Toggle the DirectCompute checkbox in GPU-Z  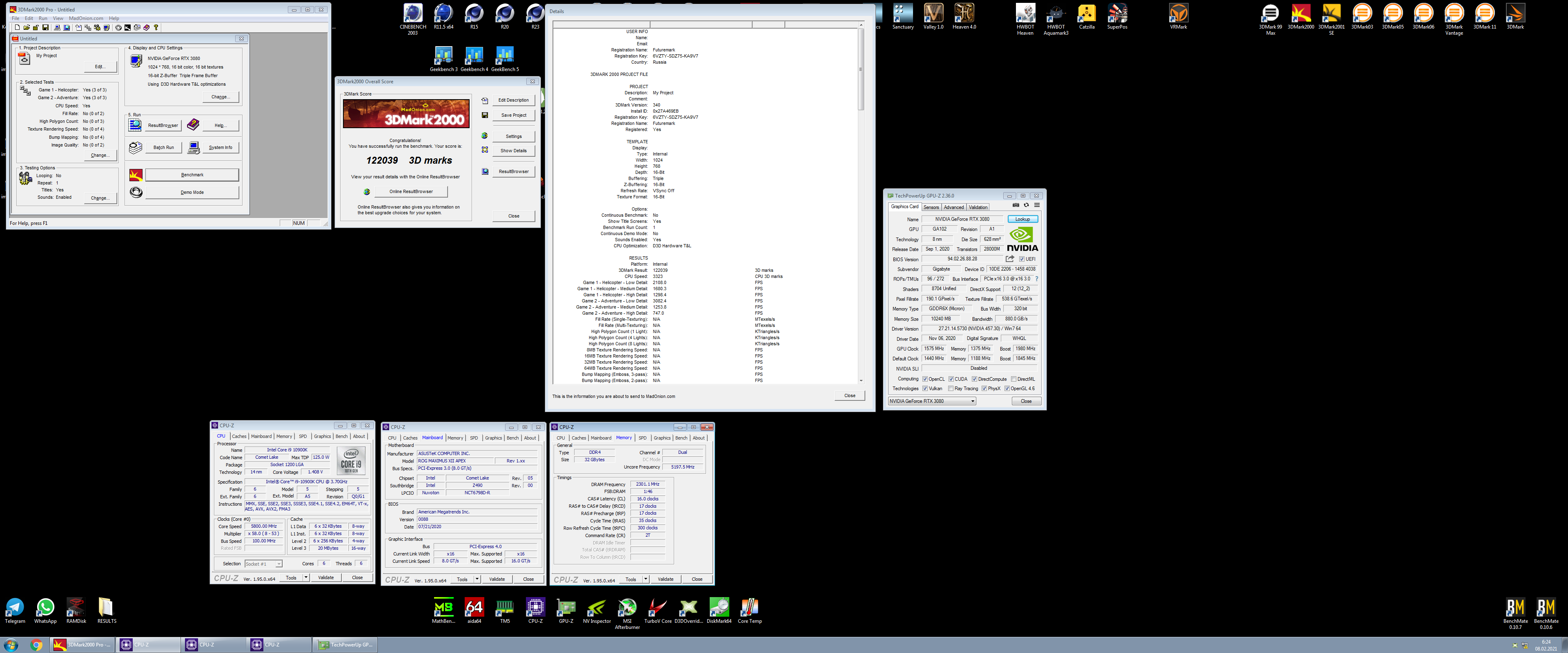(974, 379)
